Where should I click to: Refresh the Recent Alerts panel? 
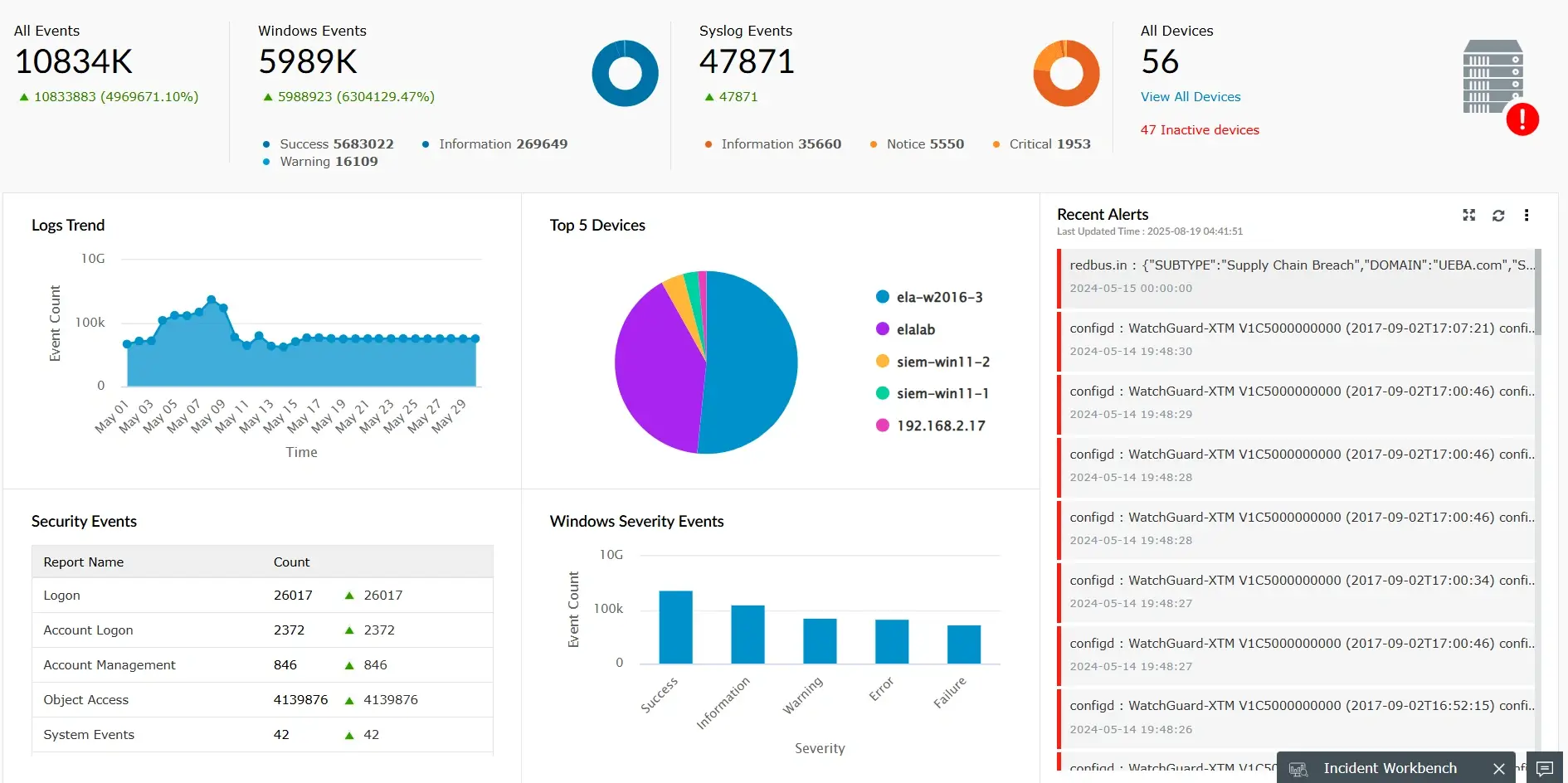coord(1497,215)
